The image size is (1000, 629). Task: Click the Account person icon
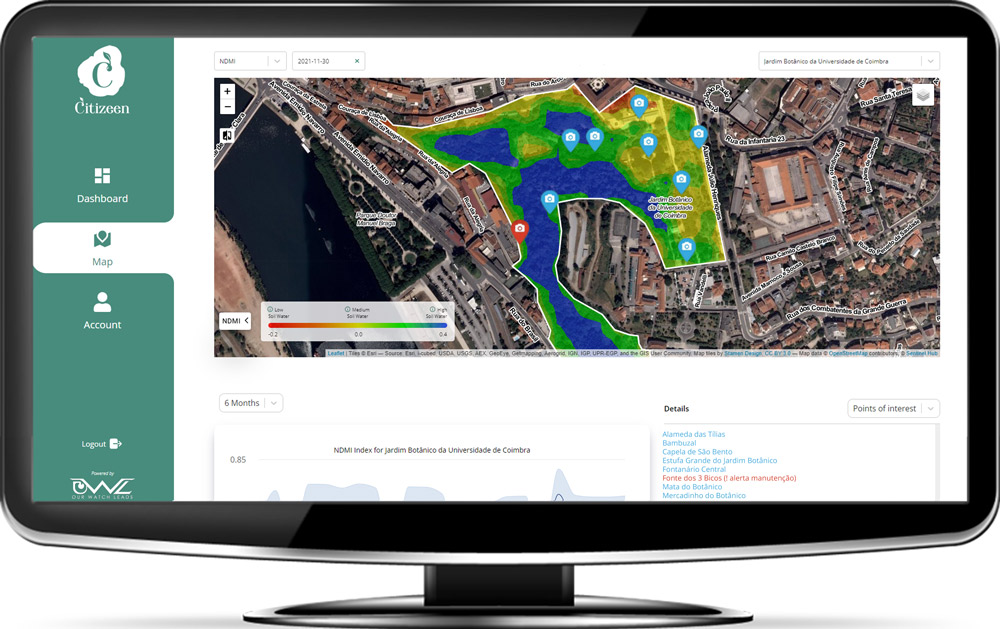102,302
